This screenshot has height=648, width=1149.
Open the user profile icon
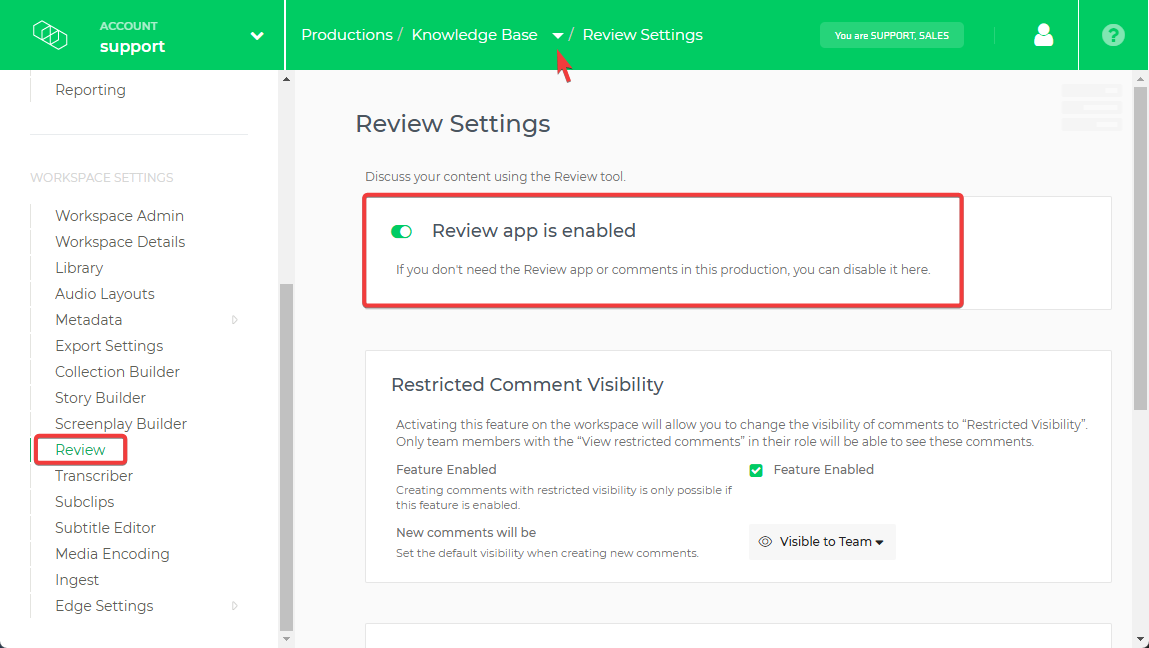[1043, 34]
